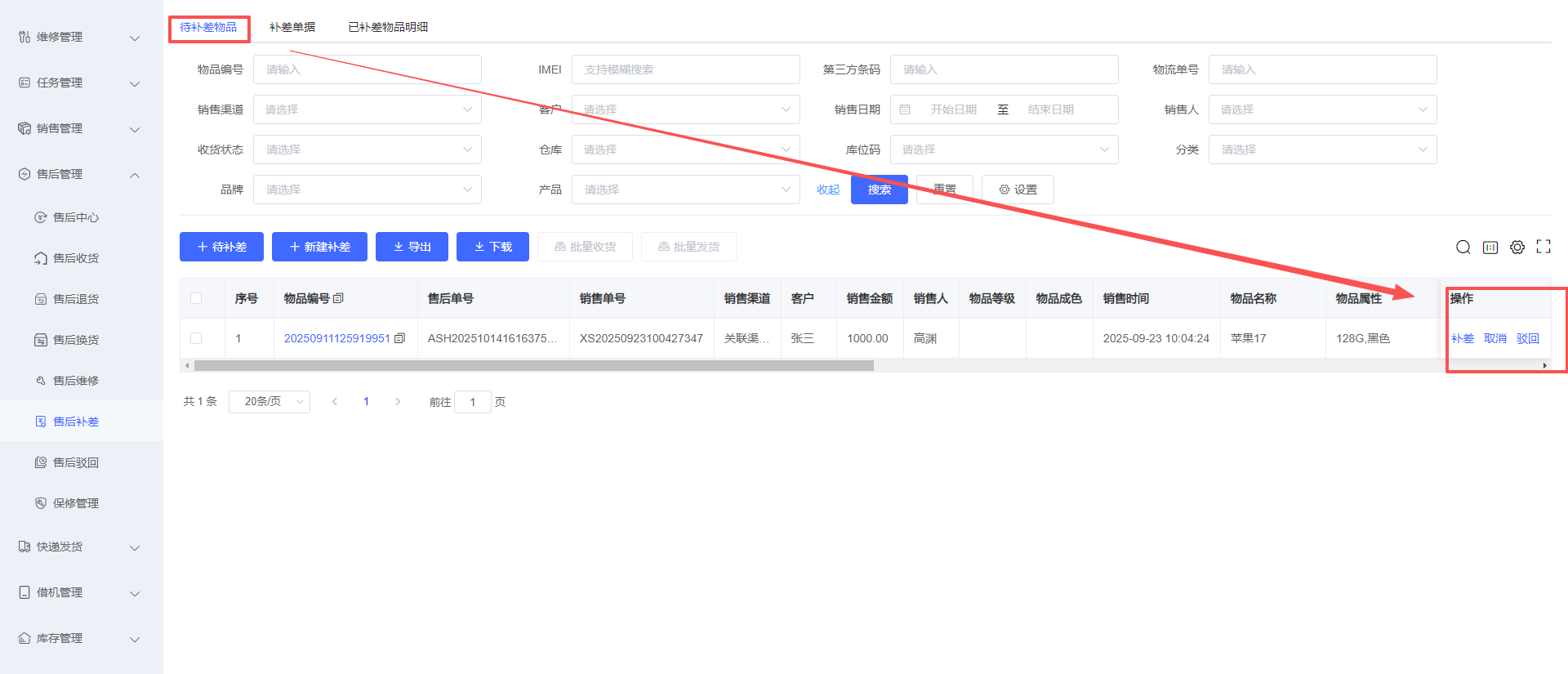This screenshot has width=1568, height=674.
Task: Click the search magnifier icon above the table
Action: coord(1463,247)
